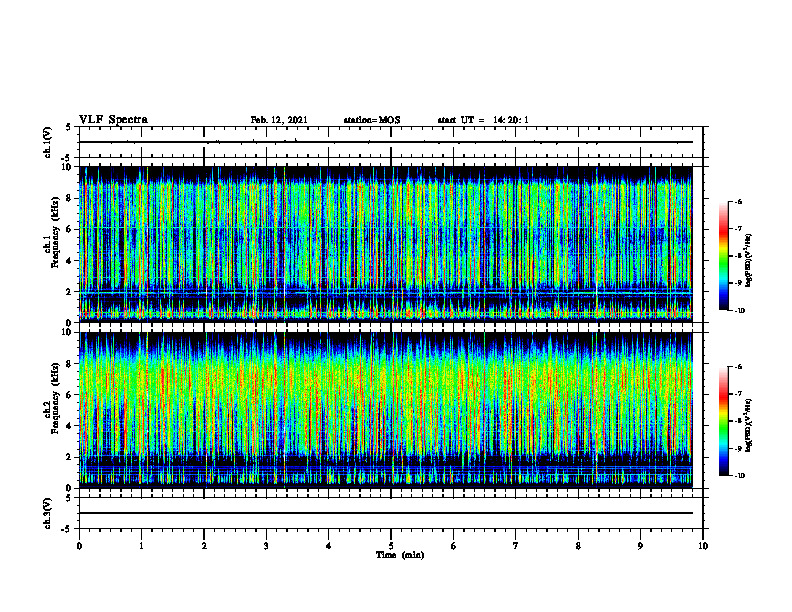Viewport: 792px width, 612px height.
Task: Click the "-10" label on ch.2 color scale
Action: point(739,476)
